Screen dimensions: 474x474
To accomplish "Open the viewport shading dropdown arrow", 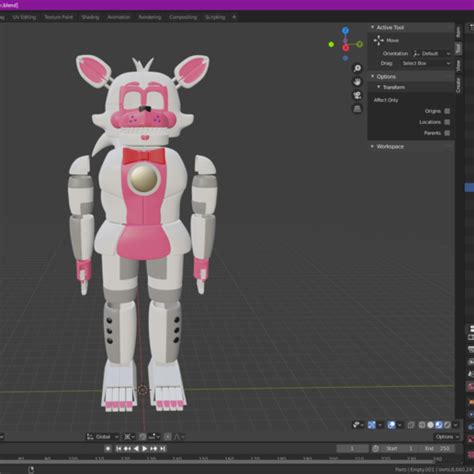I will pyautogui.click(x=456, y=425).
